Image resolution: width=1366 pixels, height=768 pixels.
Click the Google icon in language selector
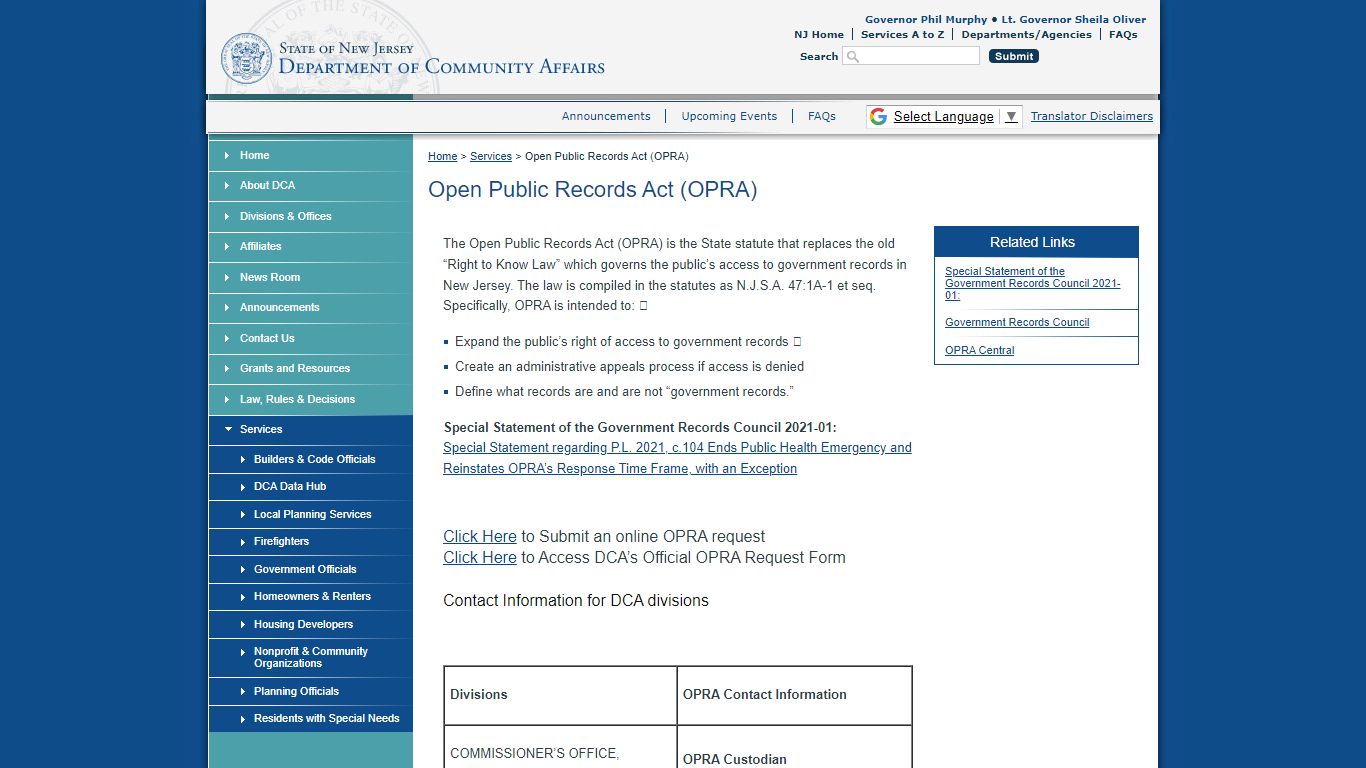click(878, 116)
